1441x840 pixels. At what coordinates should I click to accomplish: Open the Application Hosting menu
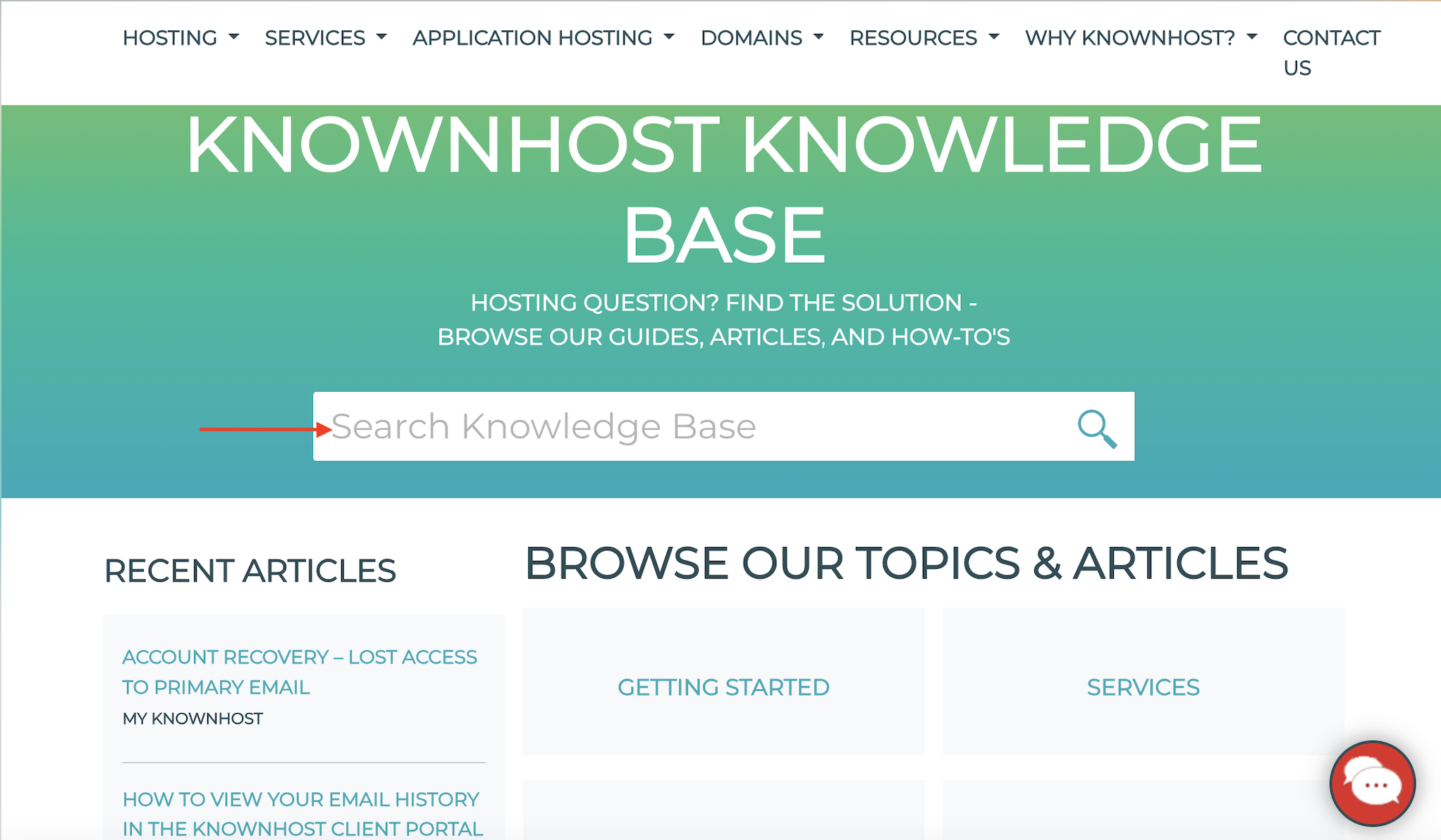tap(544, 37)
